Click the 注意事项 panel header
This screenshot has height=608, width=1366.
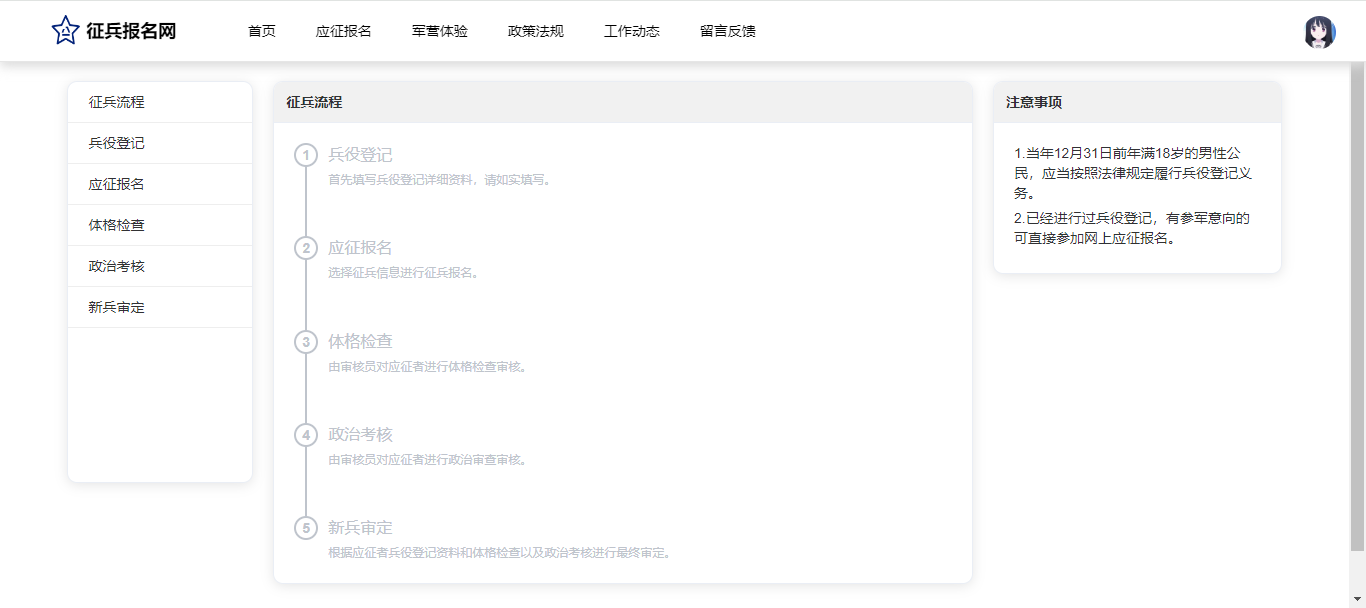click(x=1137, y=102)
